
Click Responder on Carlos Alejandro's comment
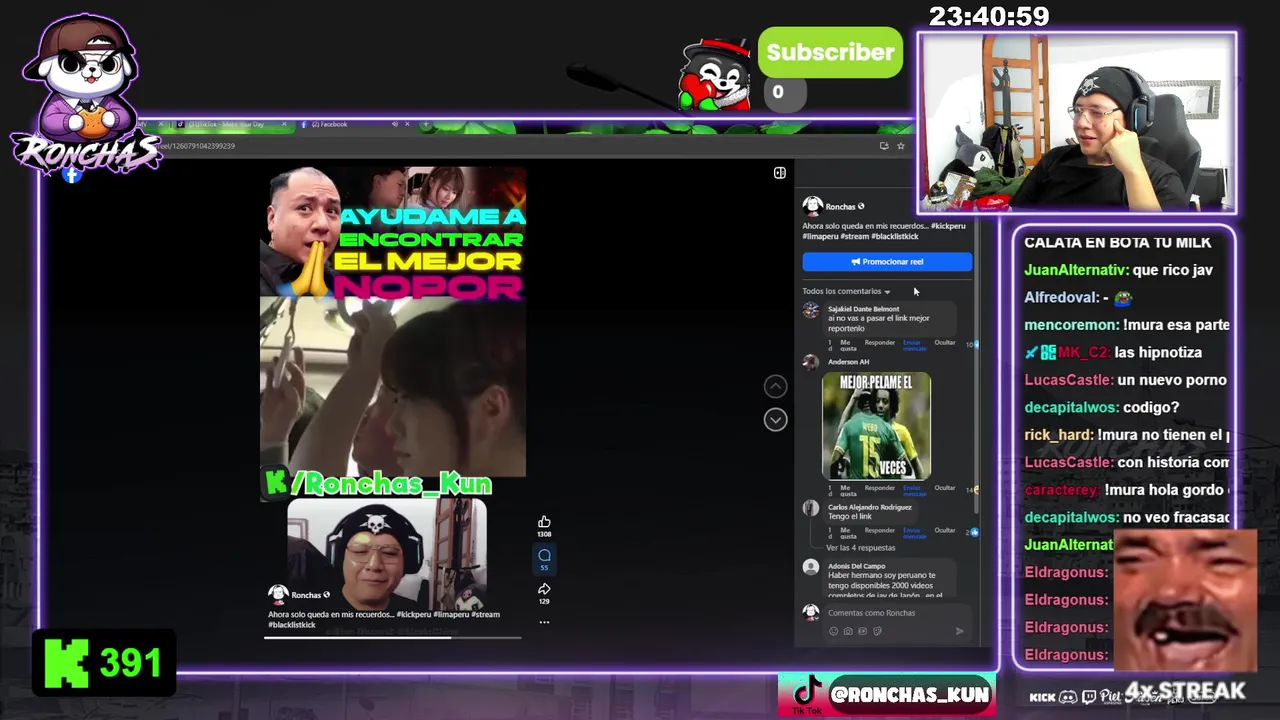tap(880, 530)
